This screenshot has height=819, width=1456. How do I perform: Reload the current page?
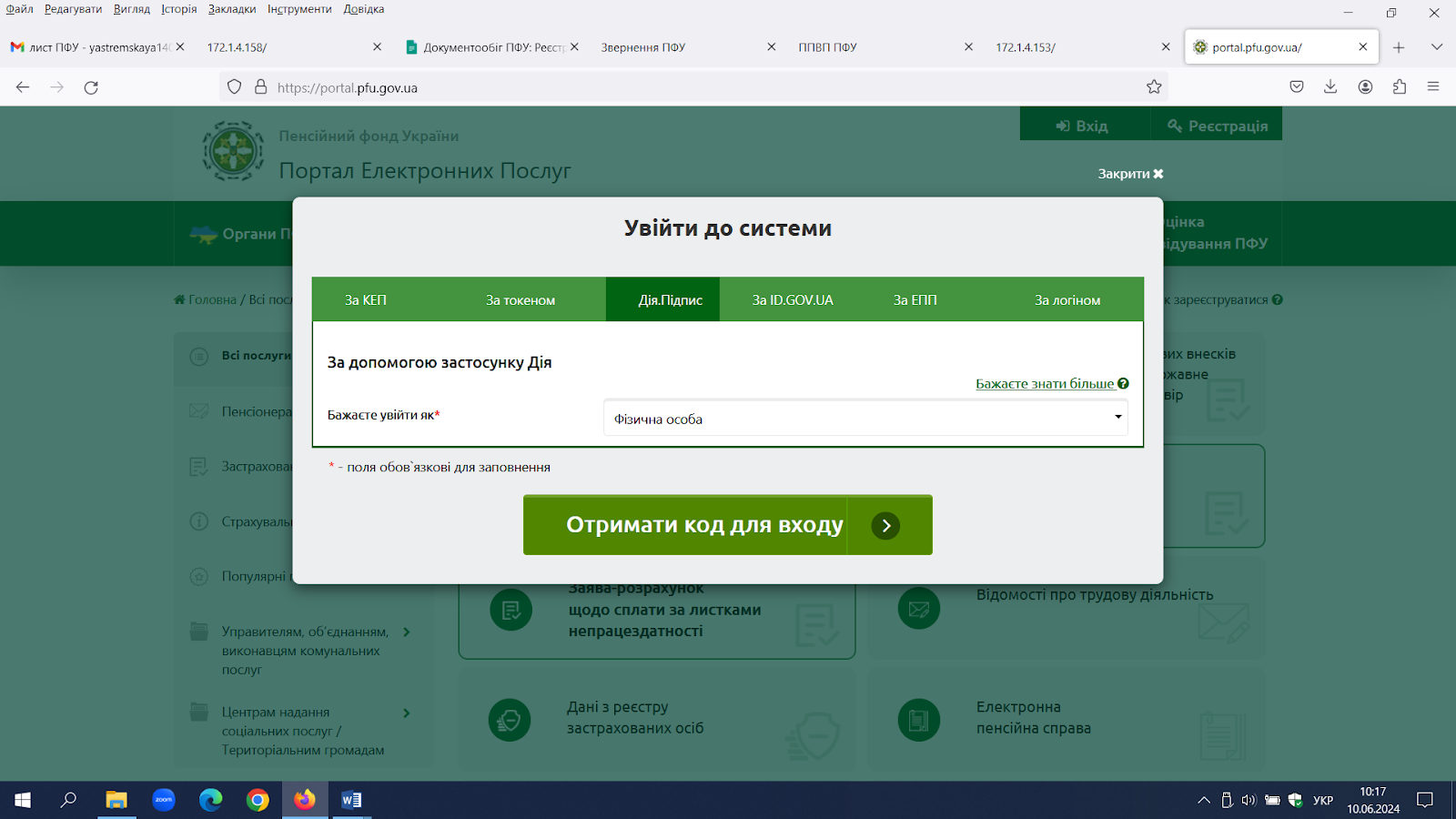91,87
